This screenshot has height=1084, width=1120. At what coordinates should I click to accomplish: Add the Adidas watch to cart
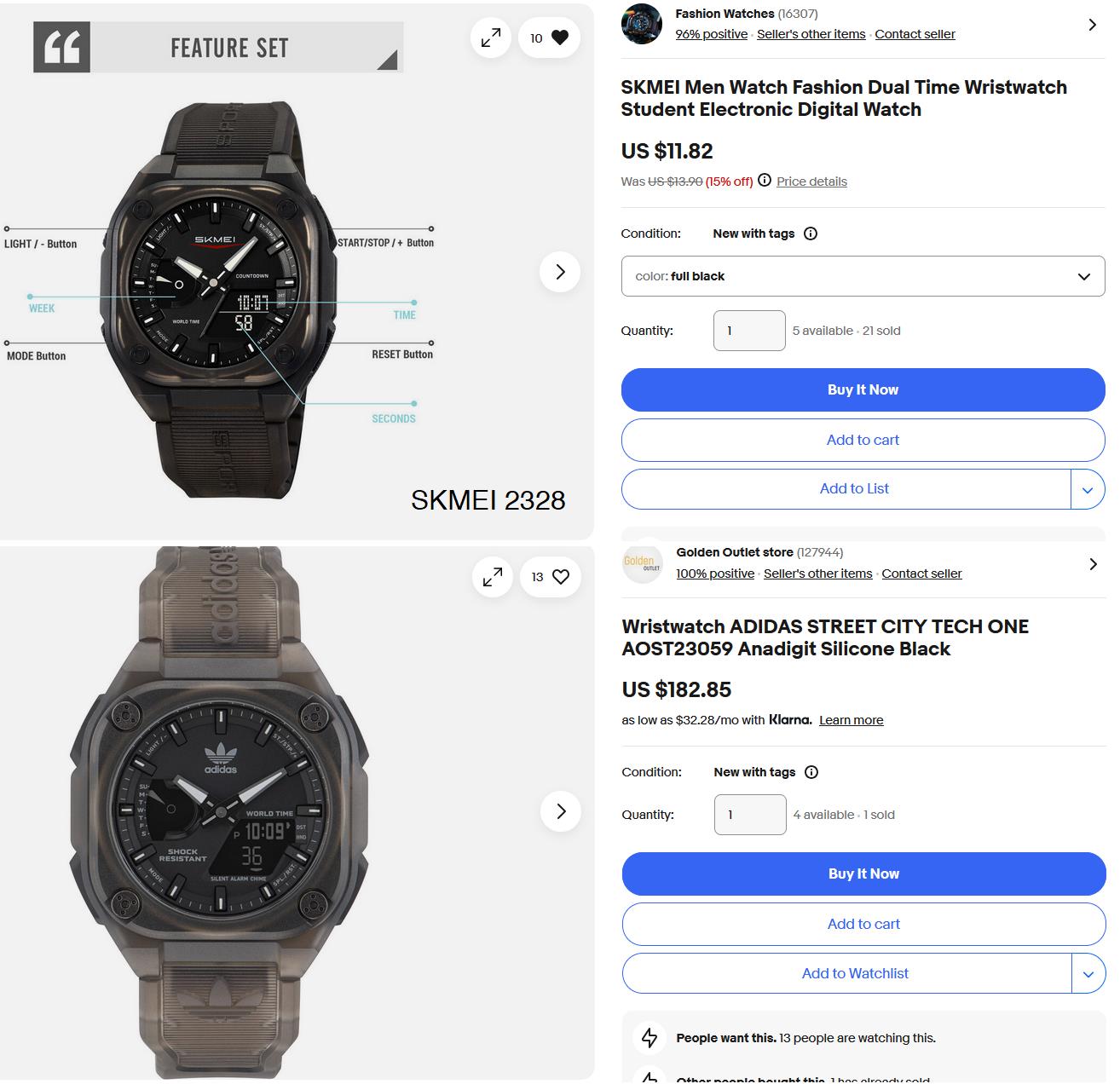click(863, 924)
